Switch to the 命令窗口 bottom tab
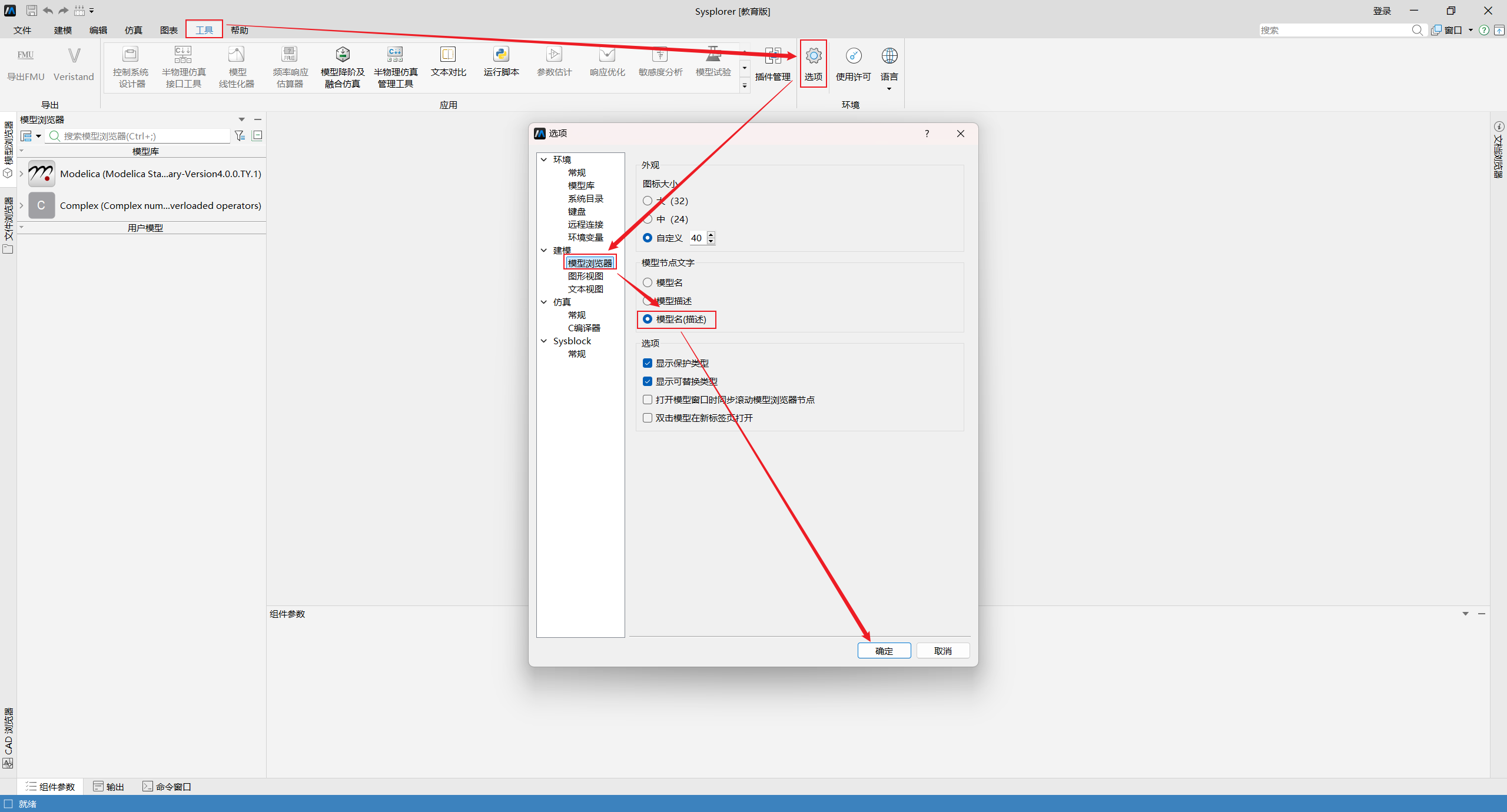Viewport: 1507px width, 812px height. 167,787
